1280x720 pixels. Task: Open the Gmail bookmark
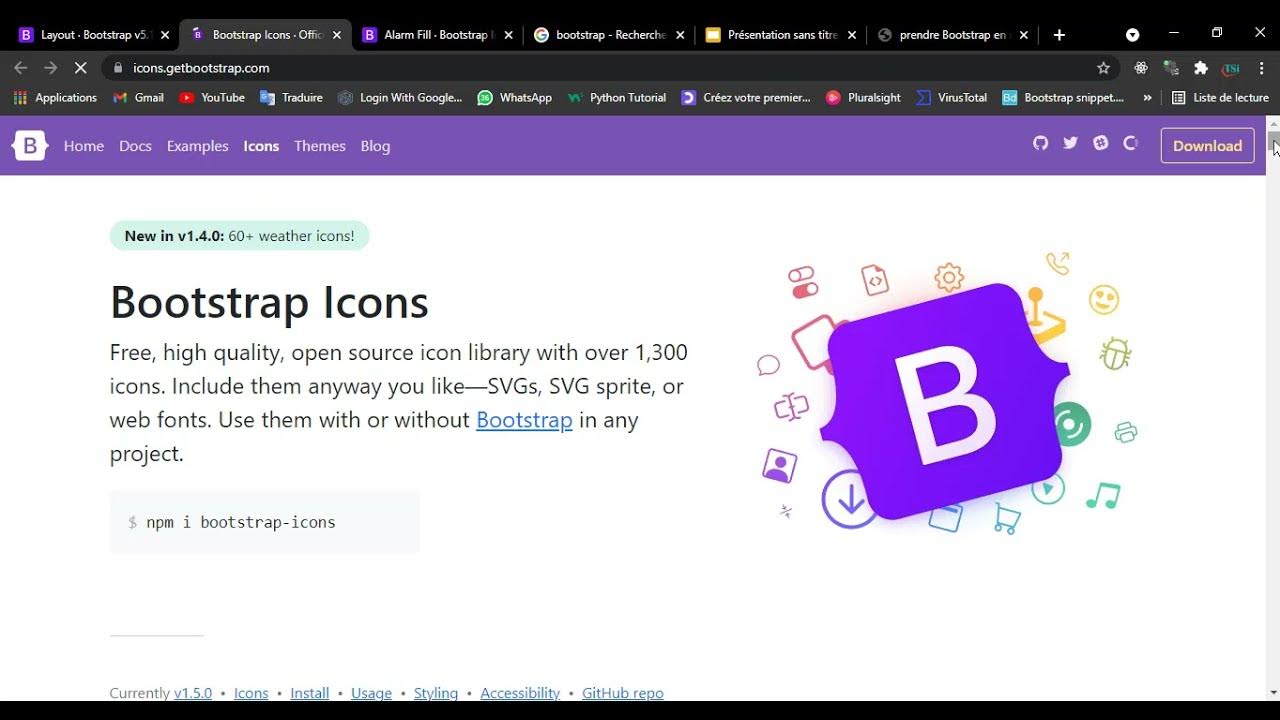click(138, 98)
